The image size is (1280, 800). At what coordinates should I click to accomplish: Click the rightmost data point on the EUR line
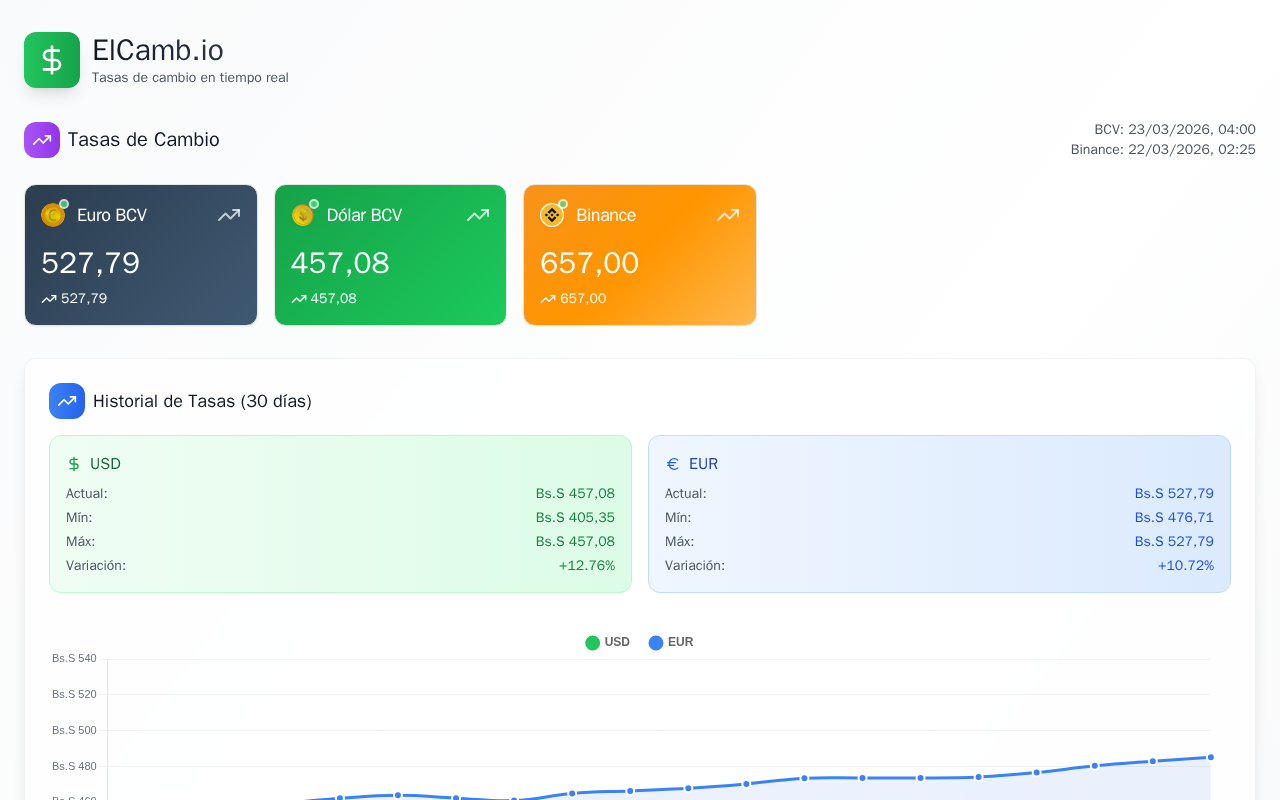[x=1211, y=757]
